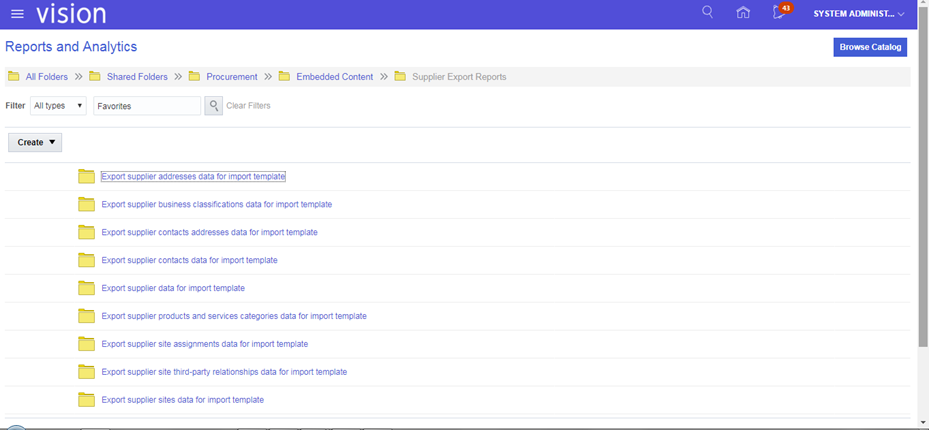Click the scrollbar down arrow
Viewport: 929px width, 430px height.
[924, 422]
